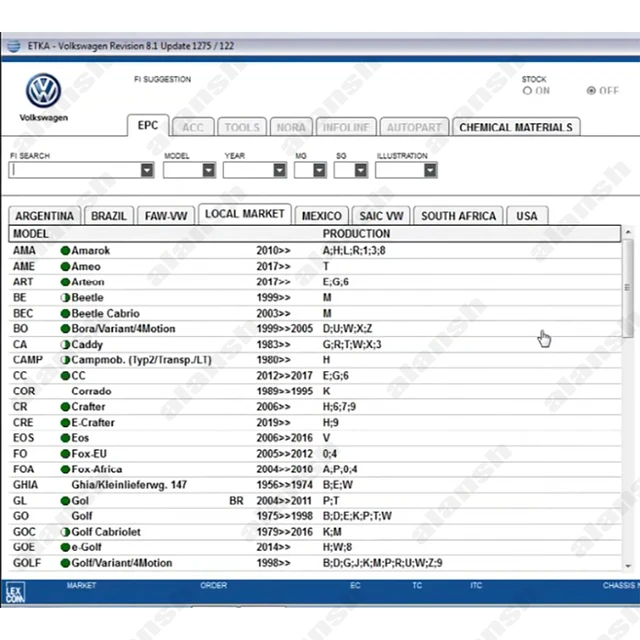Select the Ghia/Kleinlieferwg. 147 row
The height and width of the screenshot is (640, 640).
pos(315,485)
